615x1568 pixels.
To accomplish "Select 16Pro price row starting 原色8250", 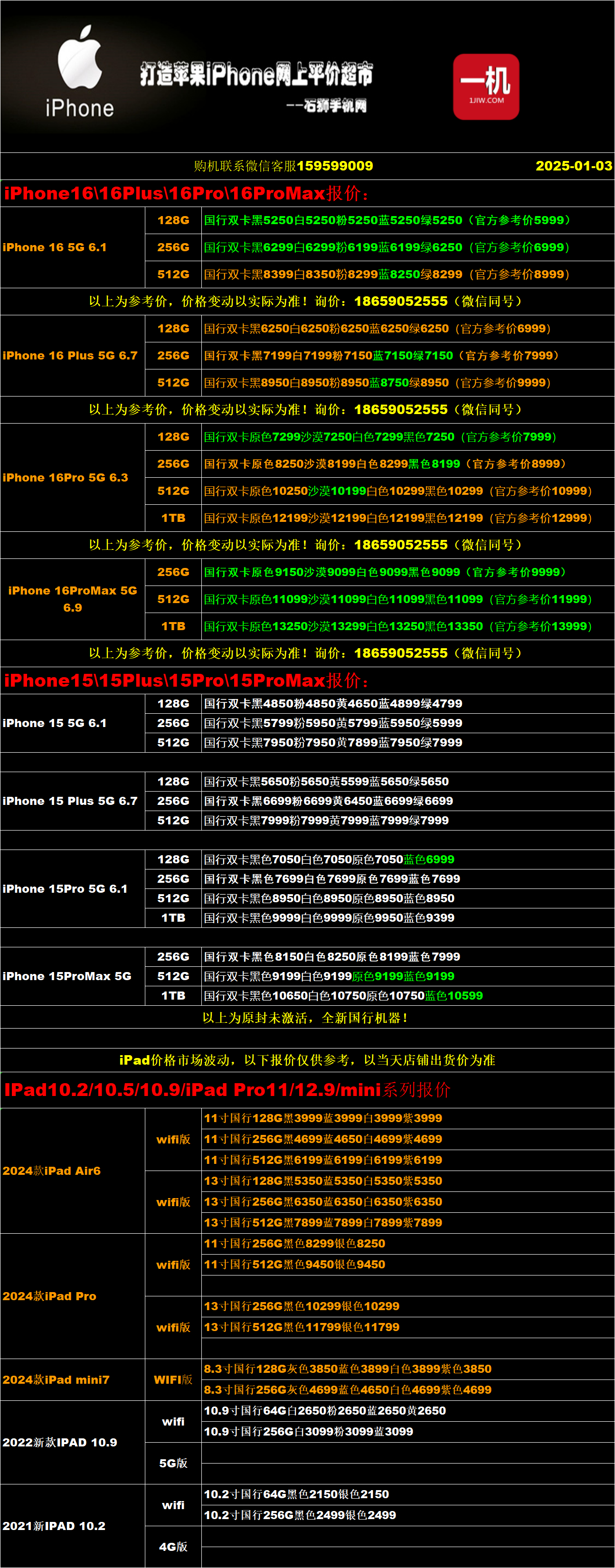I will (407, 464).
